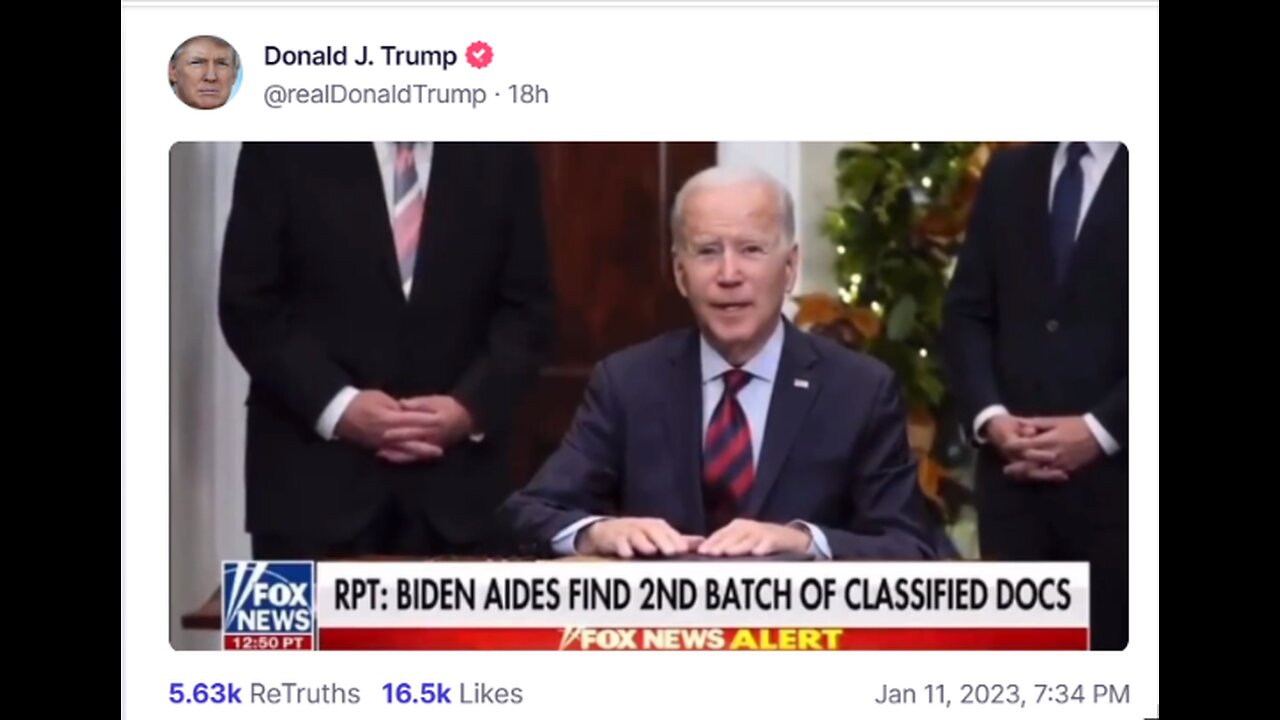View the 5.63k ReTruths list
The image size is (1280, 720).
264,693
